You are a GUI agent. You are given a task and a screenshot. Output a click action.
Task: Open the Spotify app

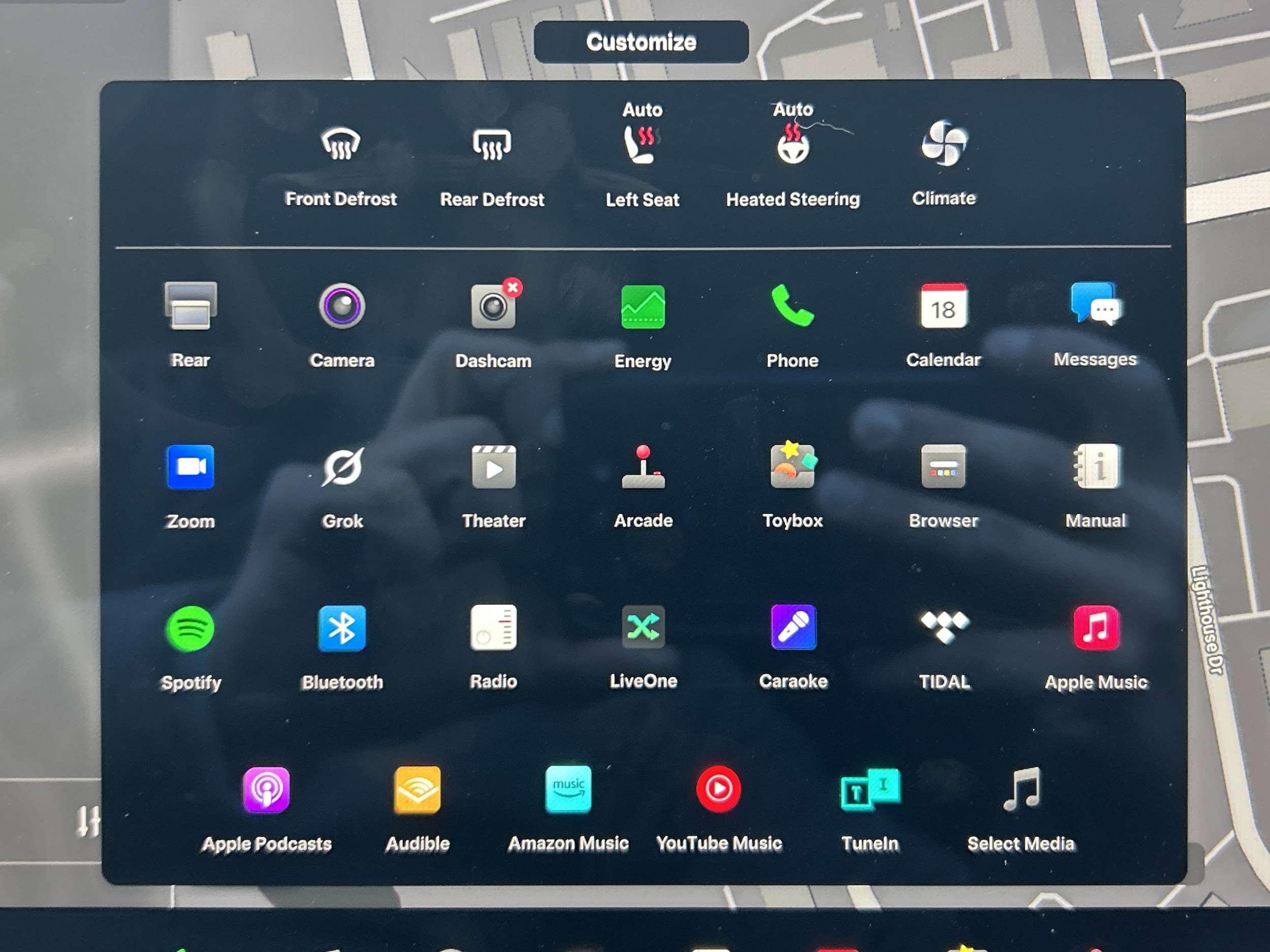pyautogui.click(x=190, y=629)
